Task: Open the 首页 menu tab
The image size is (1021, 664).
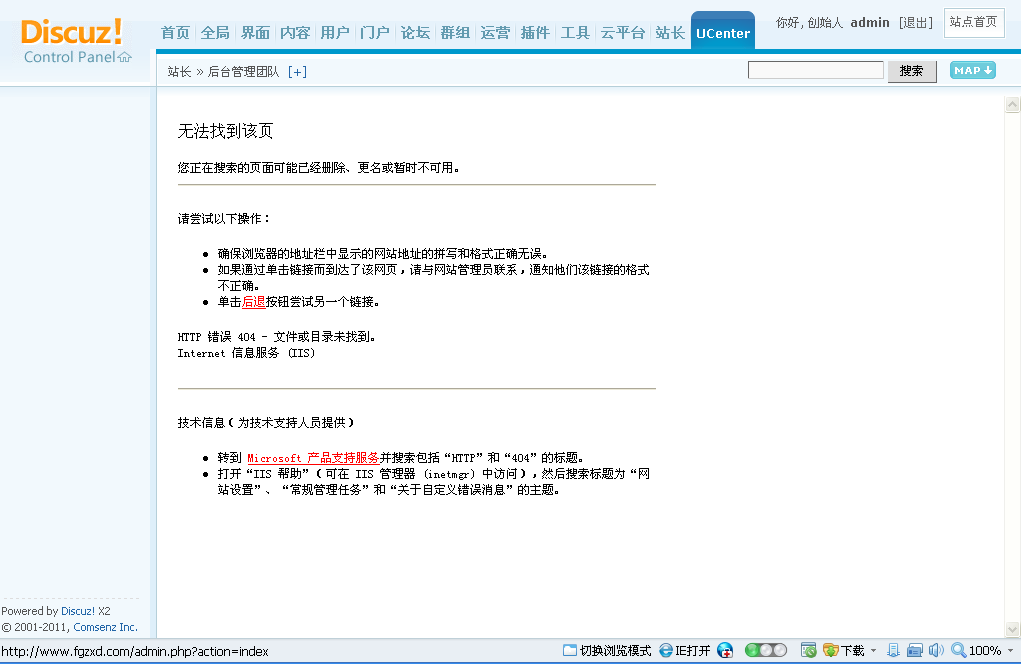Action: point(175,33)
